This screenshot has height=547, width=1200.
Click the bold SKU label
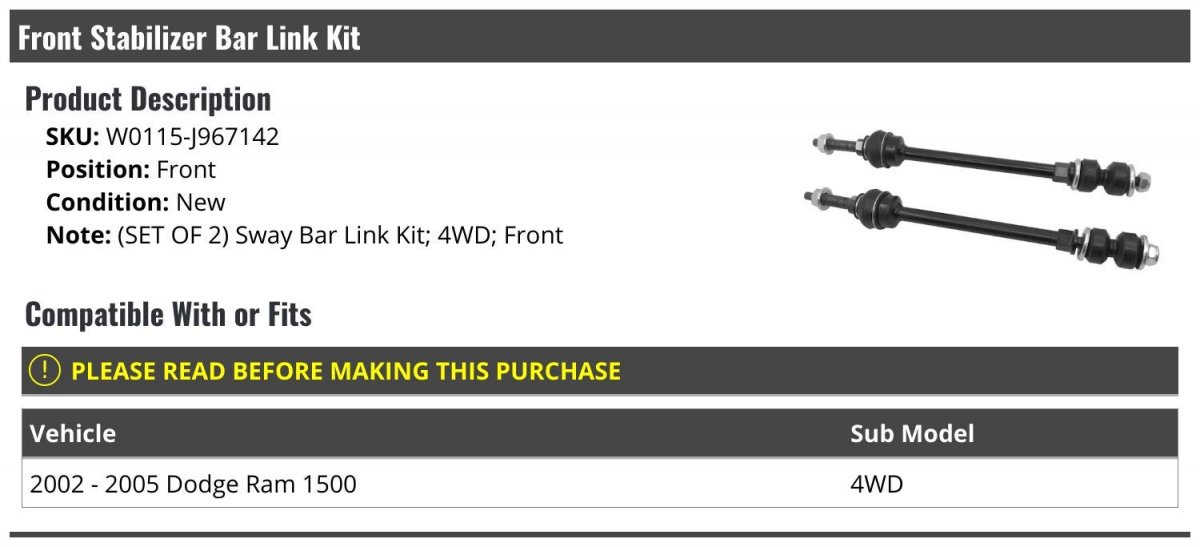tap(73, 137)
